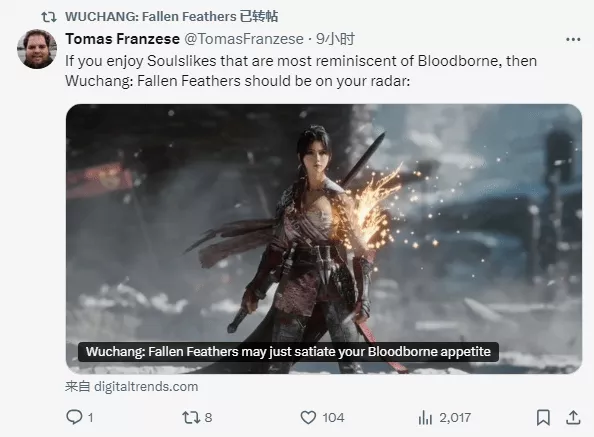Viewport: 594px width, 437px height.
Task: Click the reply speech bubble icon
Action: 74,417
